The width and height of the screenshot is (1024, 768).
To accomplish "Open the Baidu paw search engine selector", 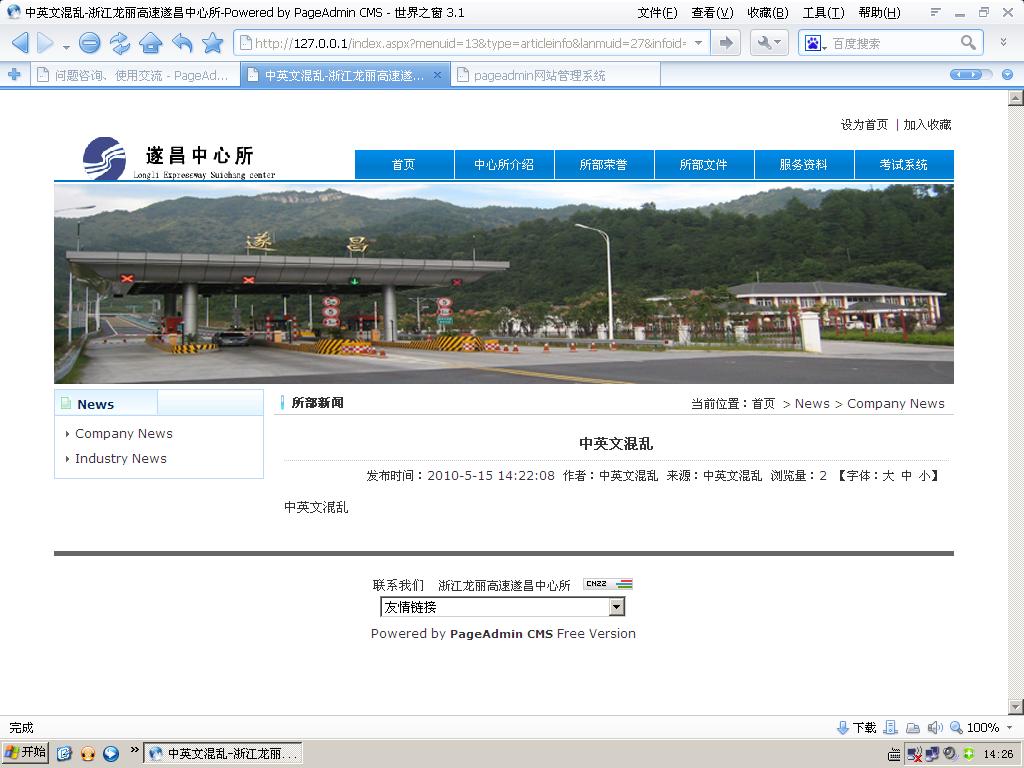I will point(815,44).
